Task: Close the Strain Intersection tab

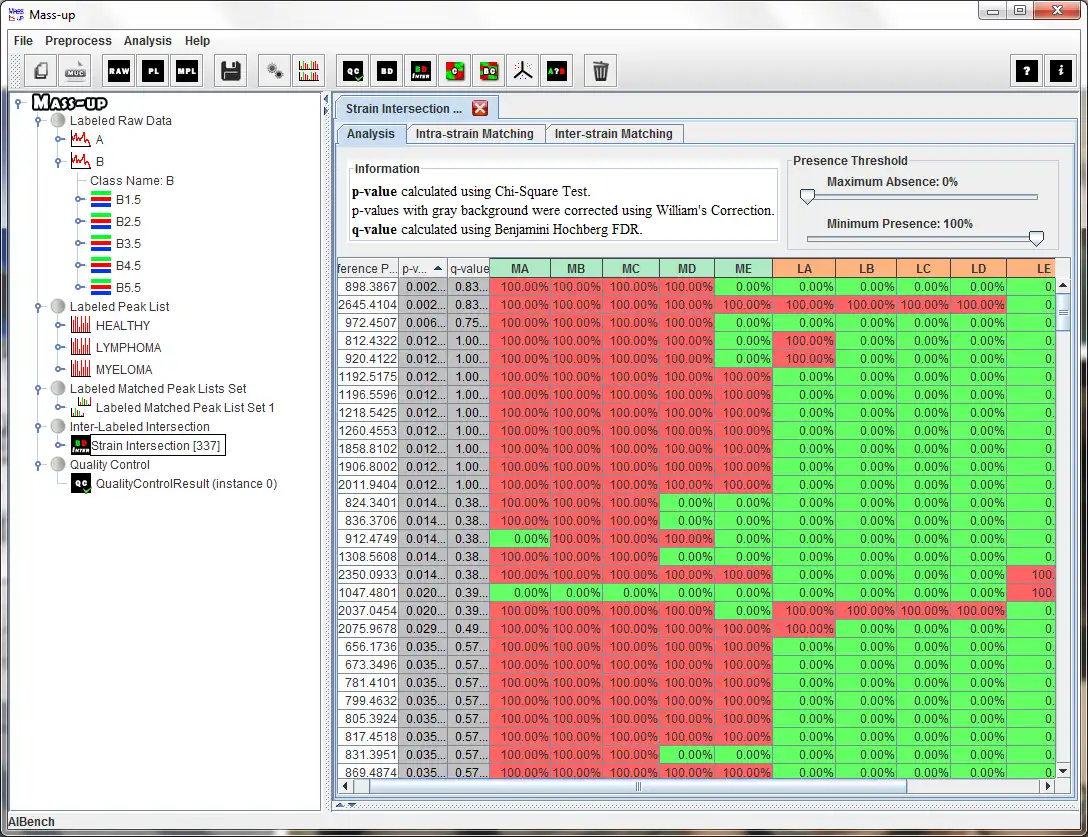Action: pyautogui.click(x=480, y=108)
